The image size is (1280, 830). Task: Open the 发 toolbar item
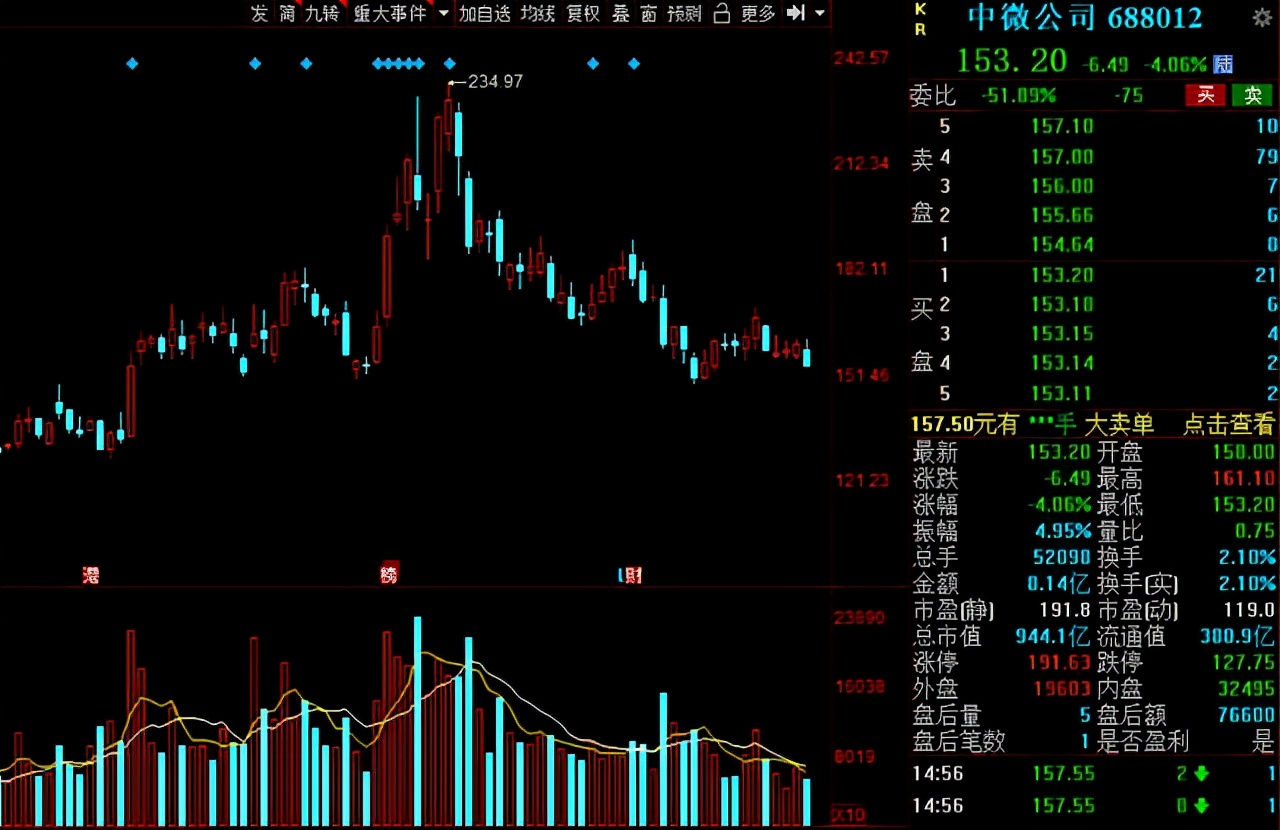pyautogui.click(x=259, y=13)
